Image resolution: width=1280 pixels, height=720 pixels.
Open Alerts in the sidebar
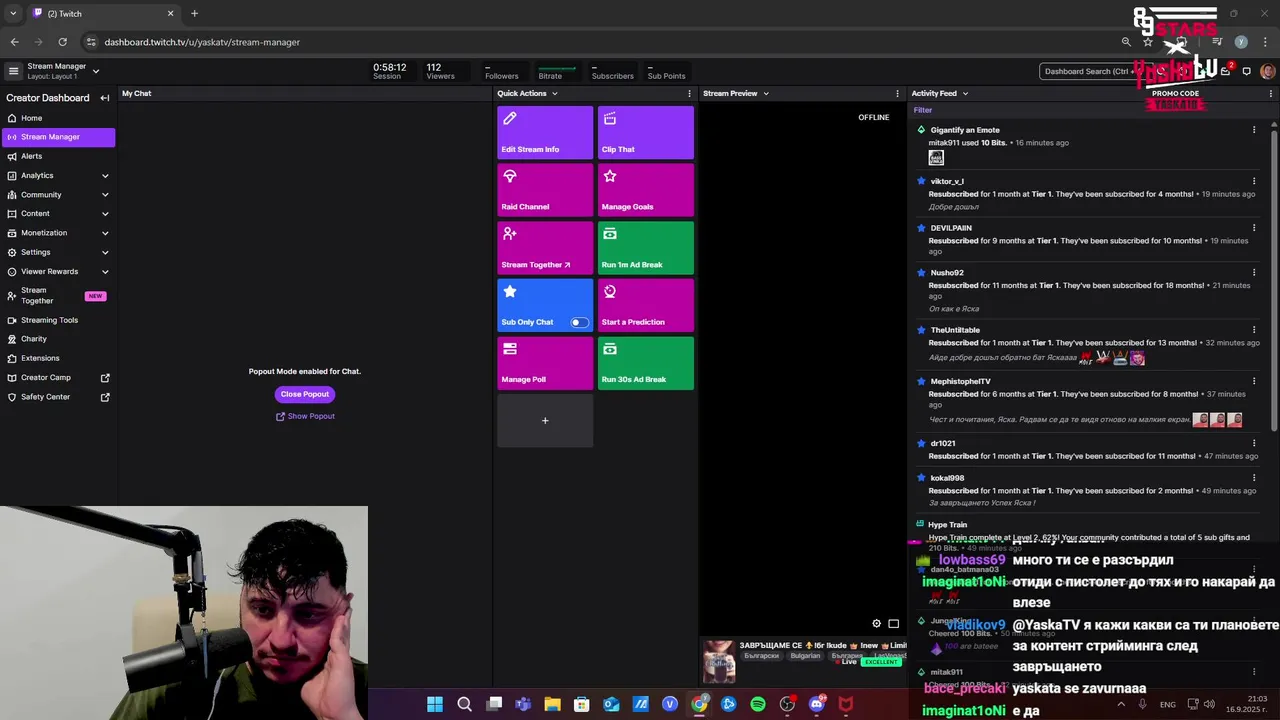[58, 156]
